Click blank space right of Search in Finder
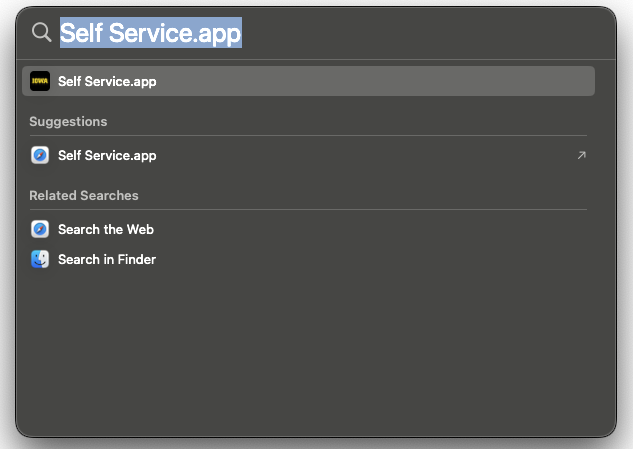Image resolution: width=633 pixels, height=449 pixels. coord(370,259)
